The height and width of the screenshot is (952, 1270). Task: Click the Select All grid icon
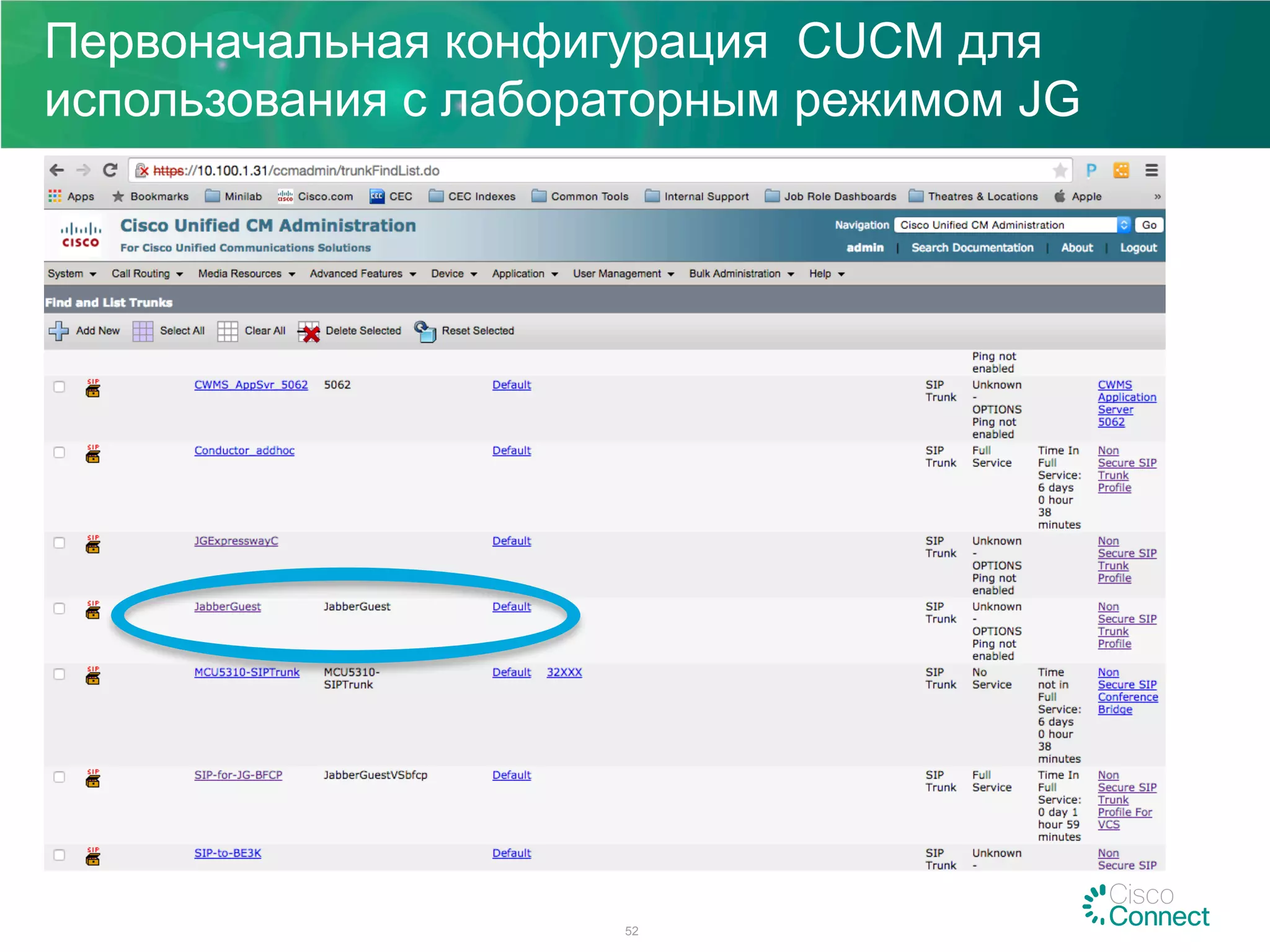(143, 331)
